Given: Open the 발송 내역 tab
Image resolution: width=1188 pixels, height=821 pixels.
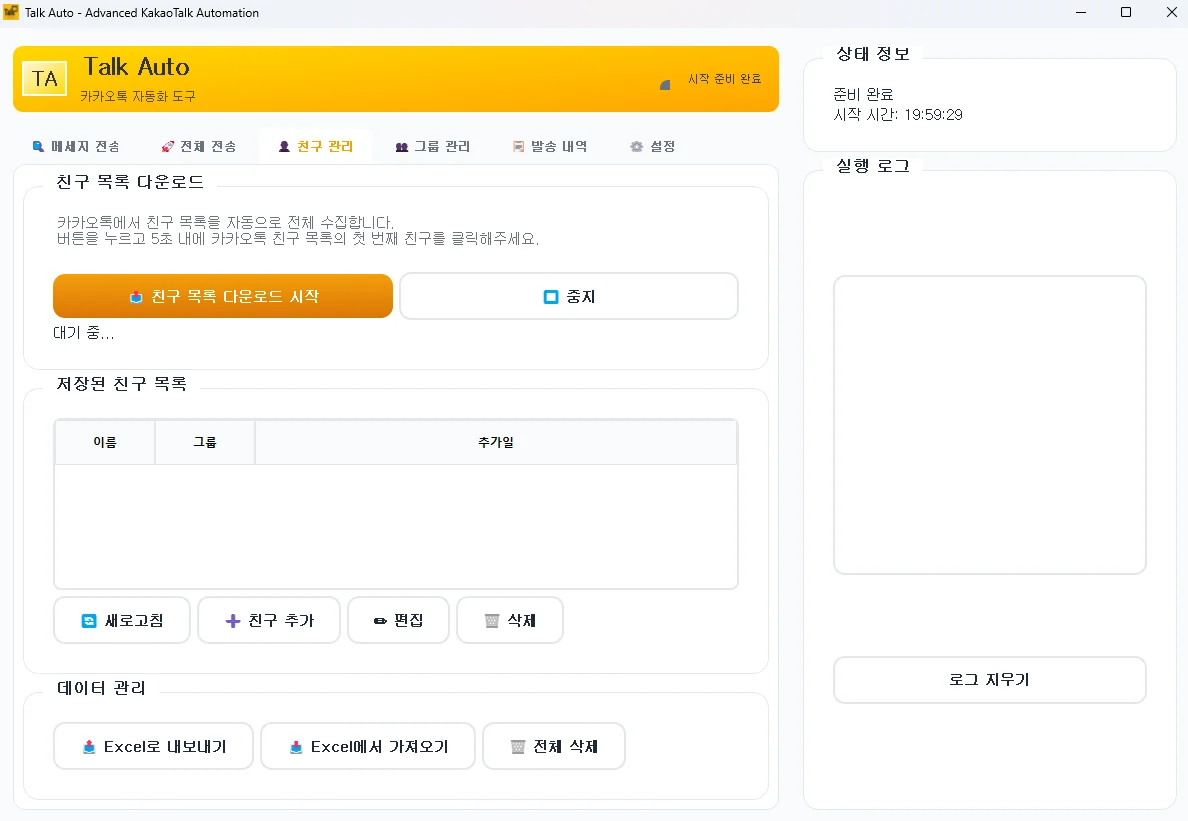Looking at the screenshot, I should tap(549, 146).
